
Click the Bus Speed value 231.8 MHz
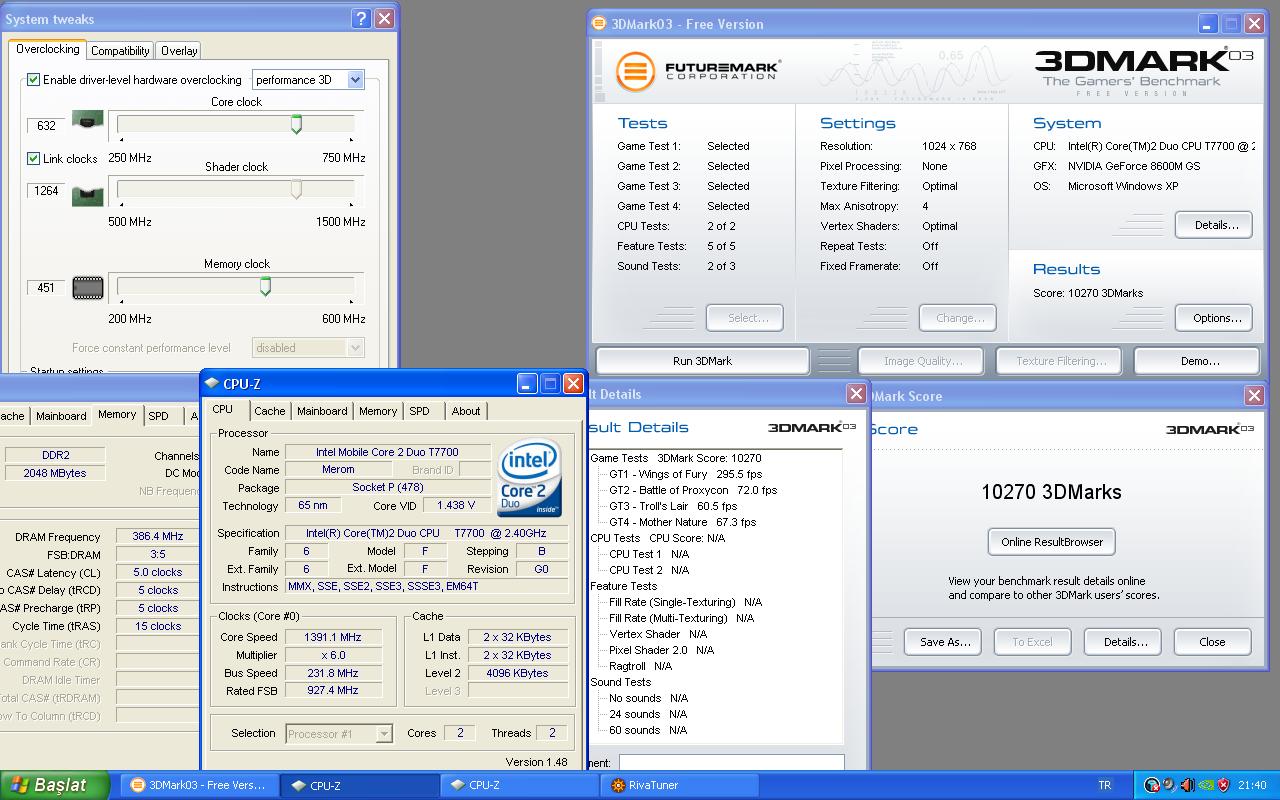click(x=333, y=673)
